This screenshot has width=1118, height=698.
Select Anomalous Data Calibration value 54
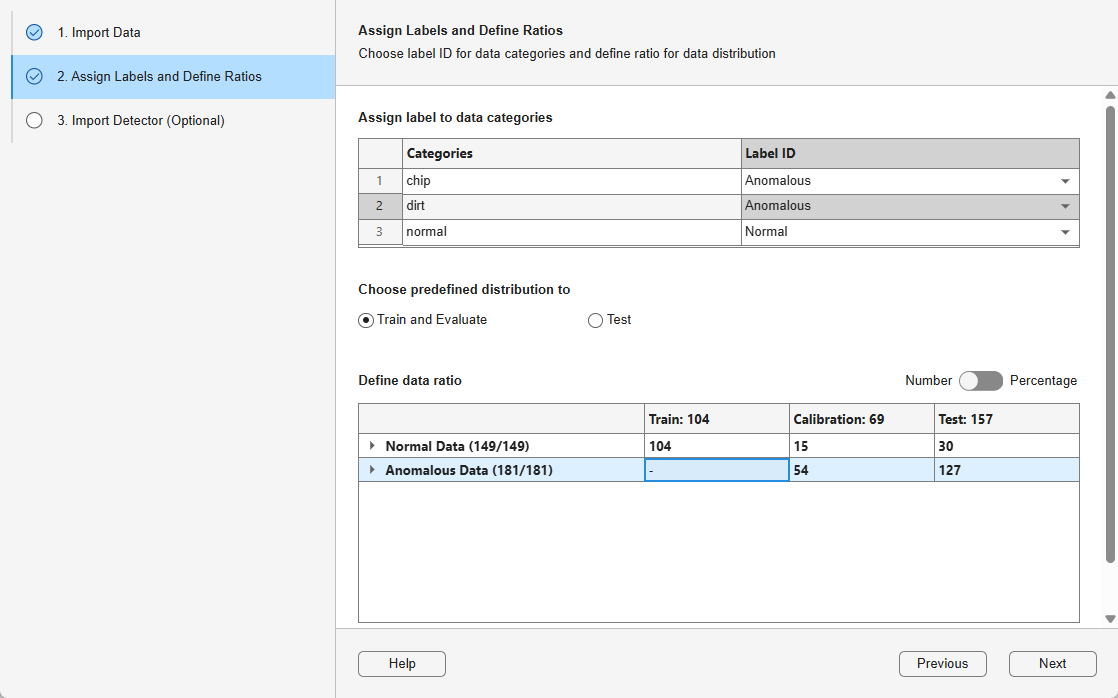tap(862, 470)
